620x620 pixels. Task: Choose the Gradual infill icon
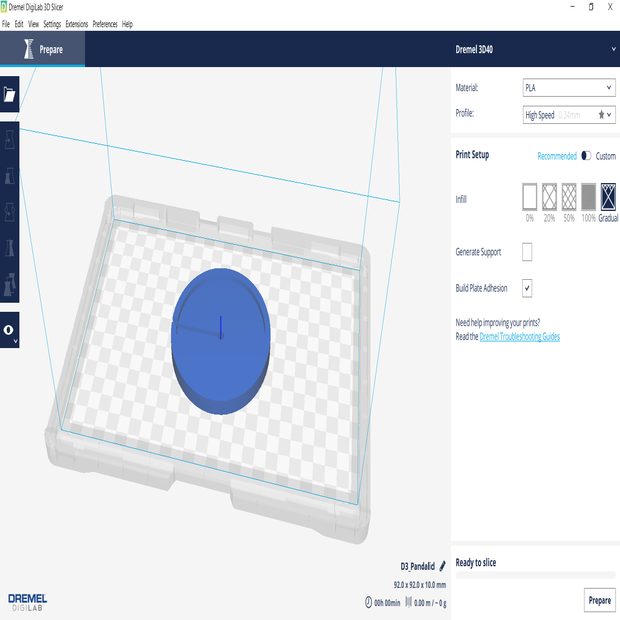(x=608, y=196)
